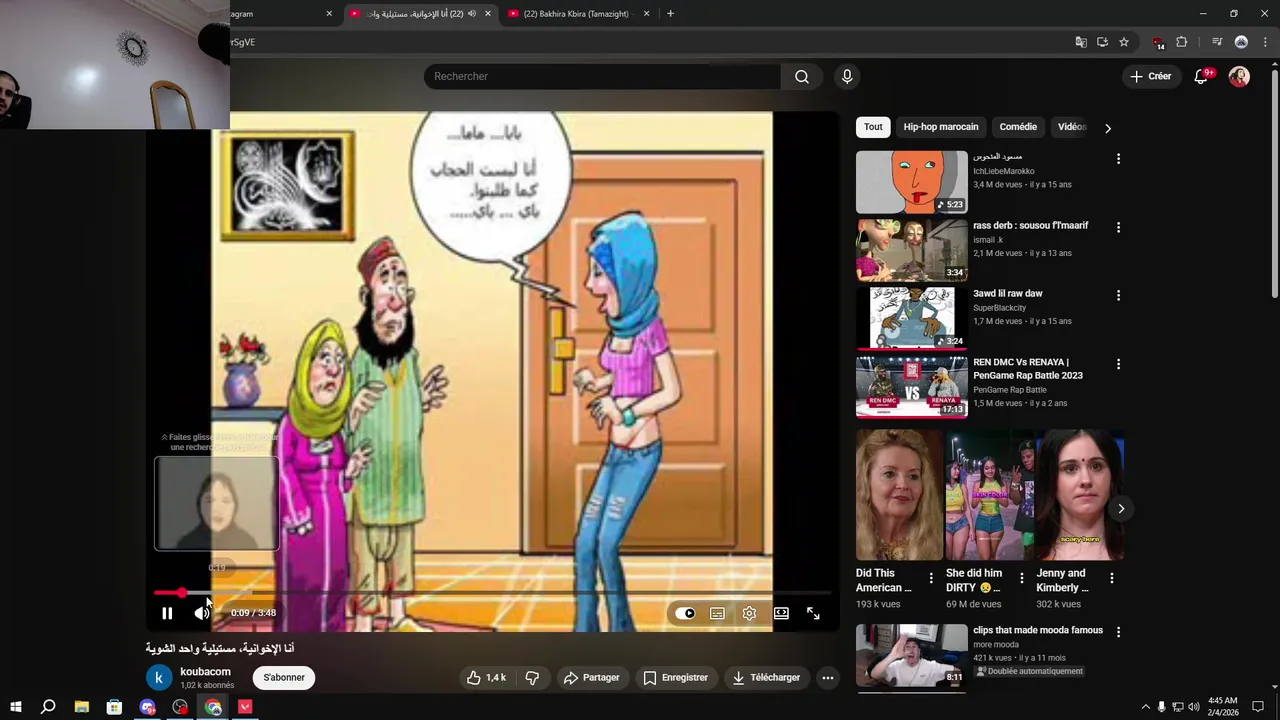The image size is (1280, 720).
Task: Open more actions ellipsis below the video
Action: (x=827, y=677)
